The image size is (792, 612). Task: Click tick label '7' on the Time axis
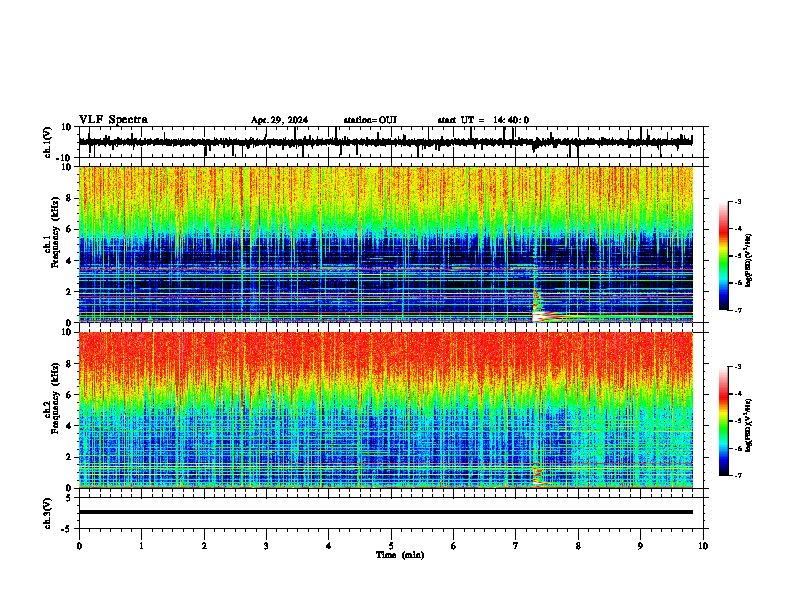[x=516, y=546]
